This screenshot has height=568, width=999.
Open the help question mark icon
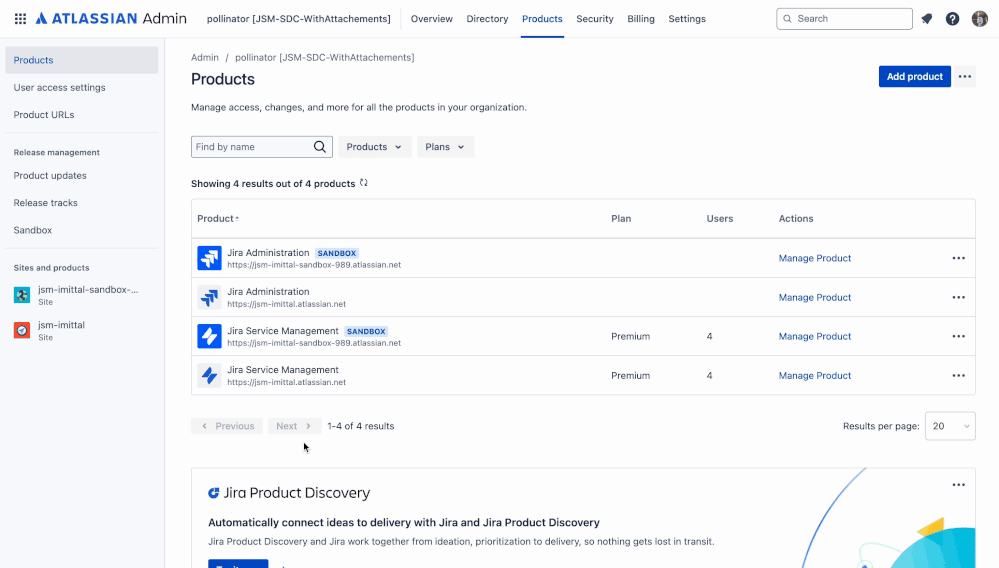(952, 19)
